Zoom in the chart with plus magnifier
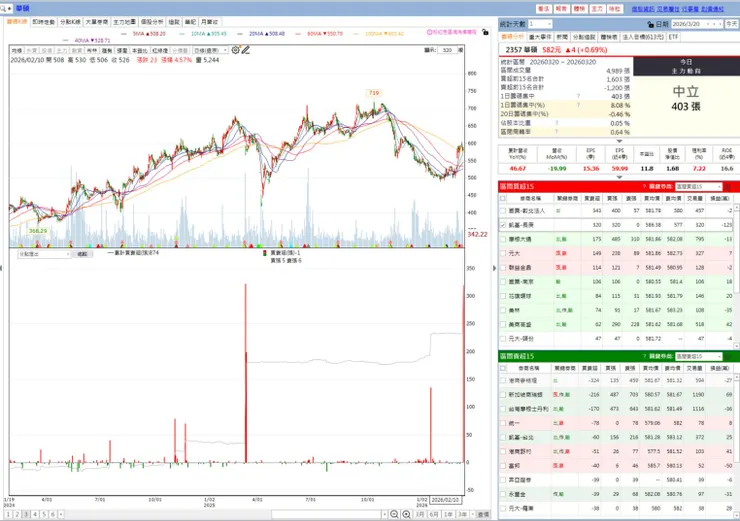Screen dimensions: 740x521 point(406,514)
